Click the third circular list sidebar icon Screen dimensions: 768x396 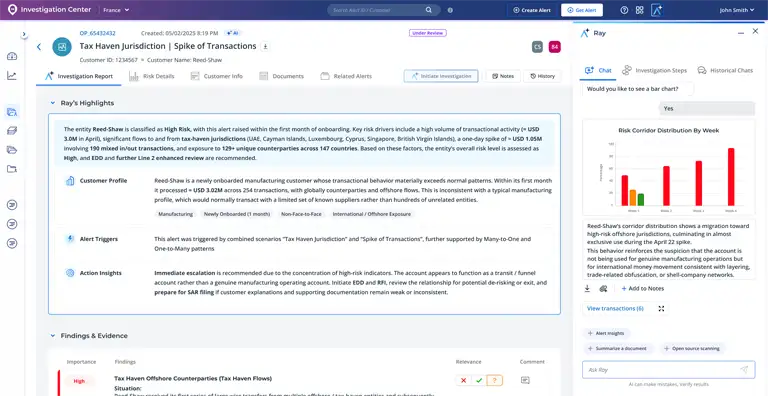(x=12, y=243)
